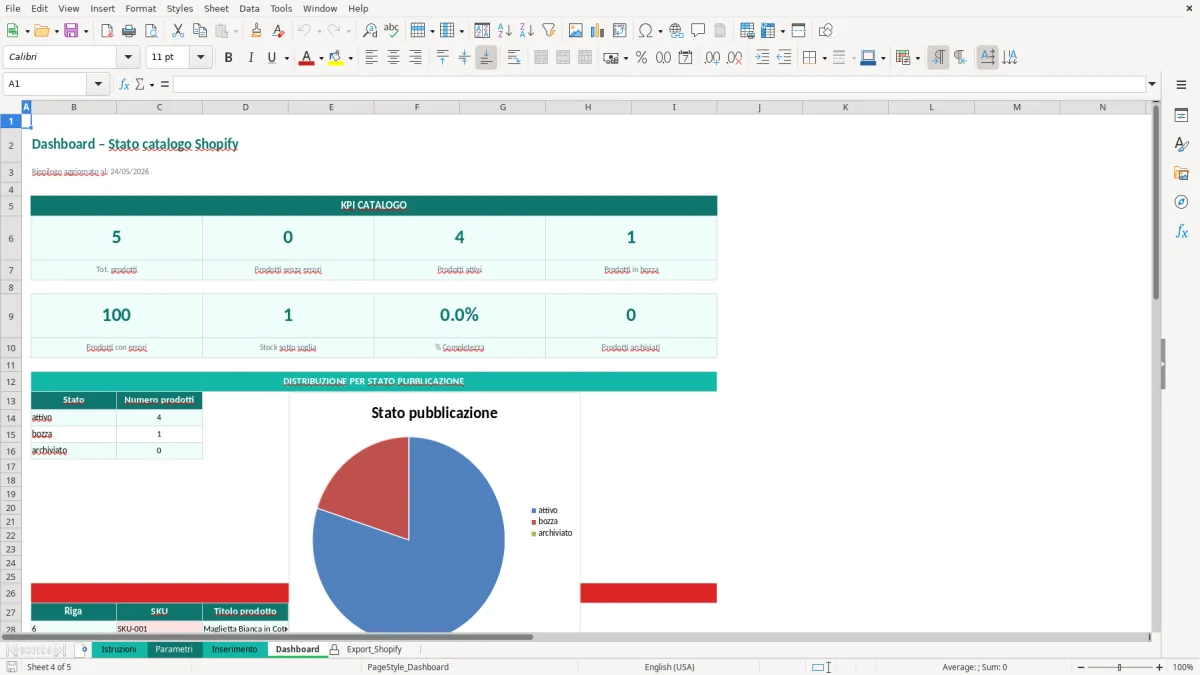Image resolution: width=1200 pixels, height=675 pixels.
Task: Open the Data menu
Action: (249, 8)
